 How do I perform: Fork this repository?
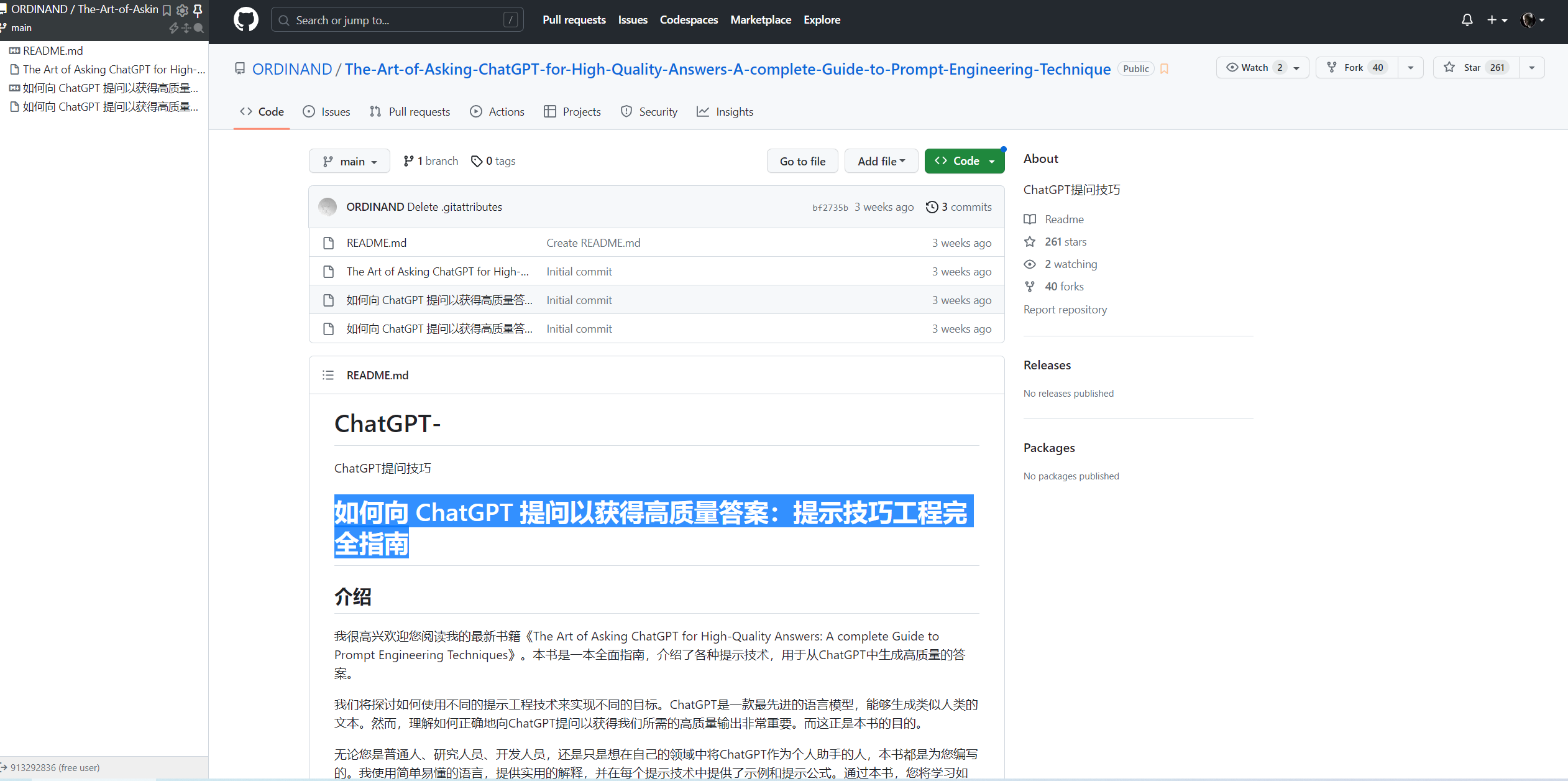point(1357,68)
